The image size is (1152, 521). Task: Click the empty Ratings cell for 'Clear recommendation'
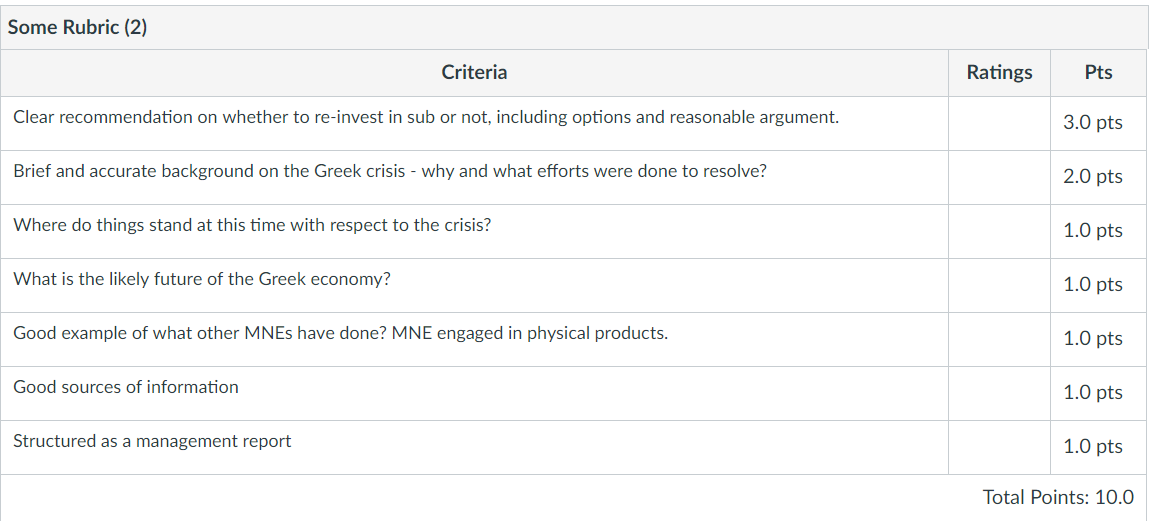point(999,123)
